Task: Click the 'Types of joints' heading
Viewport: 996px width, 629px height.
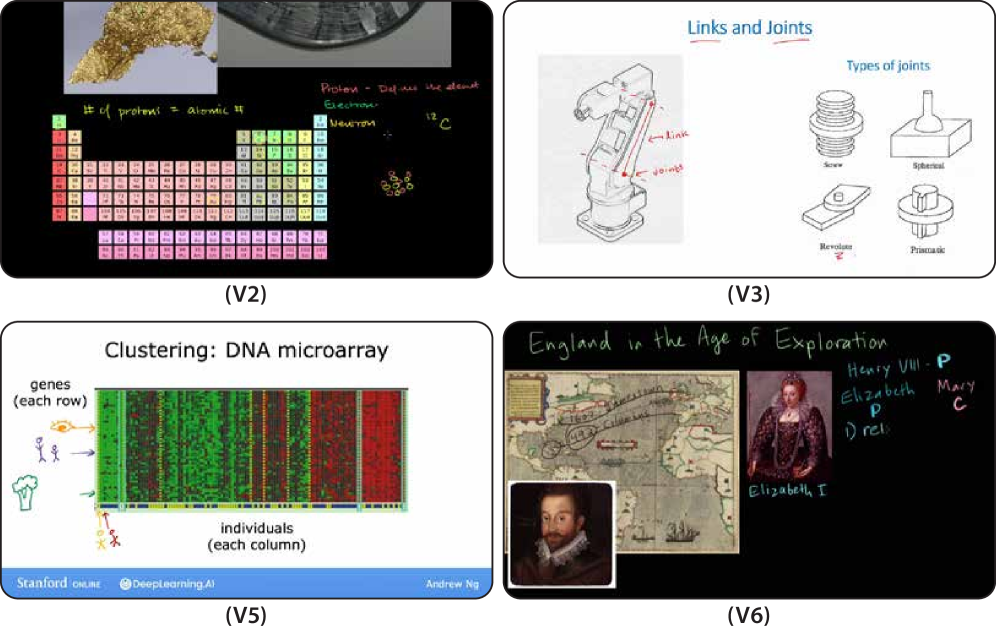Action: click(888, 65)
